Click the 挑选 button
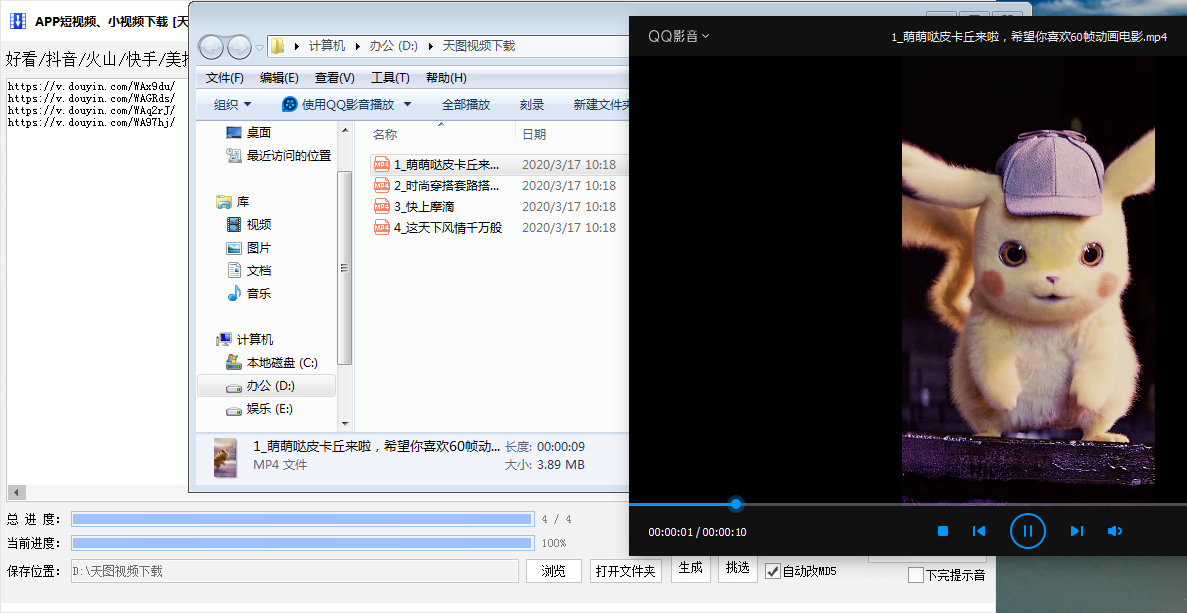The height and width of the screenshot is (613, 1187). pos(737,568)
